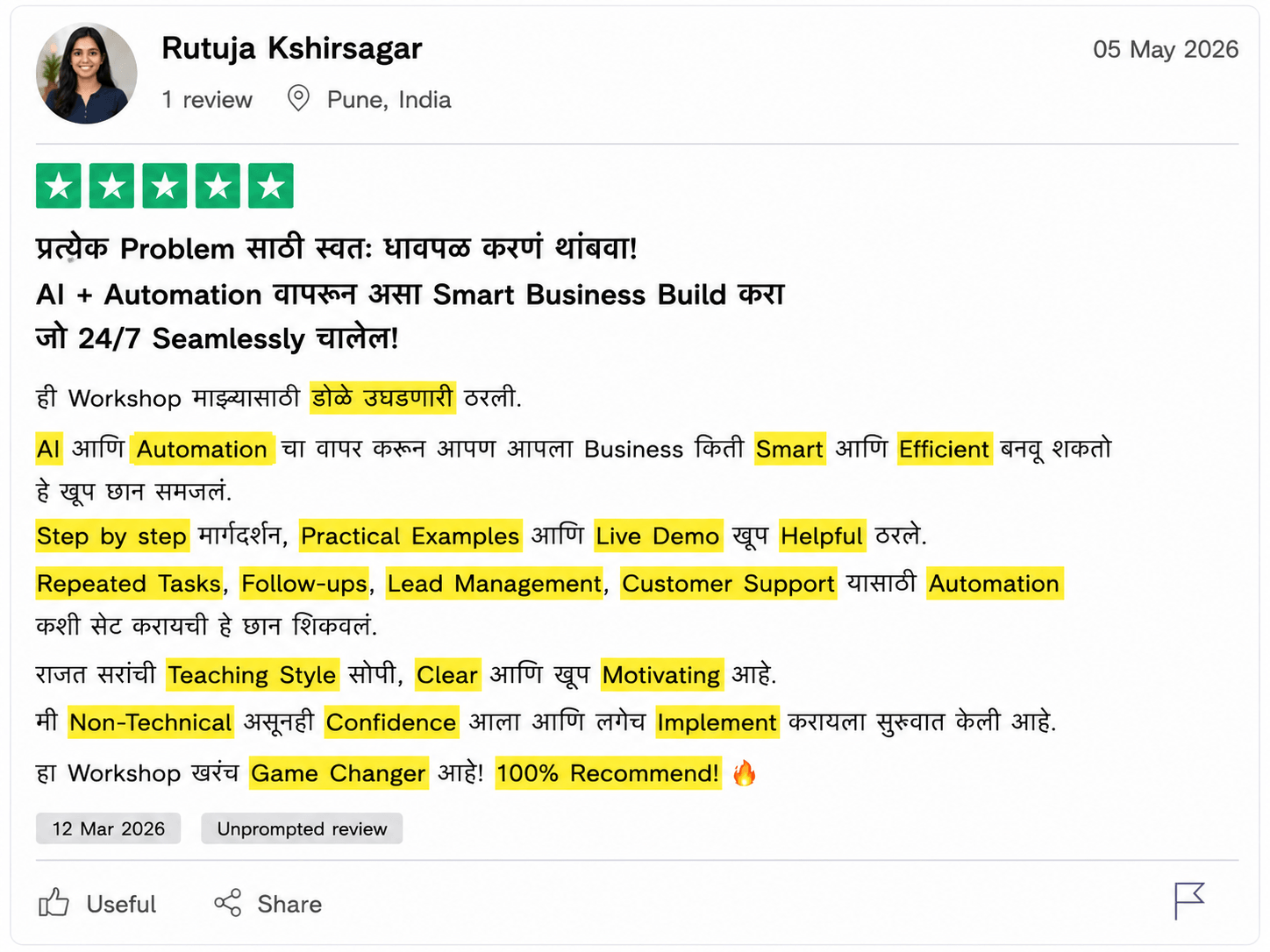Click the review date 05 May 2026

[1166, 49]
